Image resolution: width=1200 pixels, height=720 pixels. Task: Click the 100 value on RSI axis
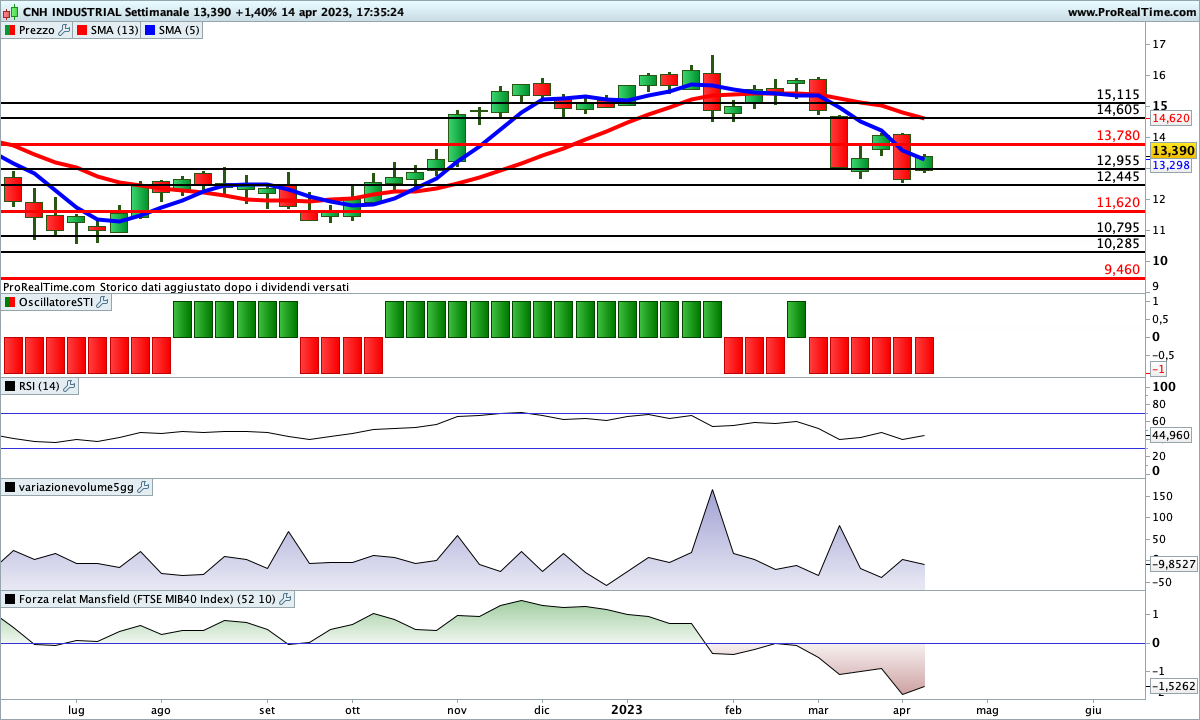1163,386
